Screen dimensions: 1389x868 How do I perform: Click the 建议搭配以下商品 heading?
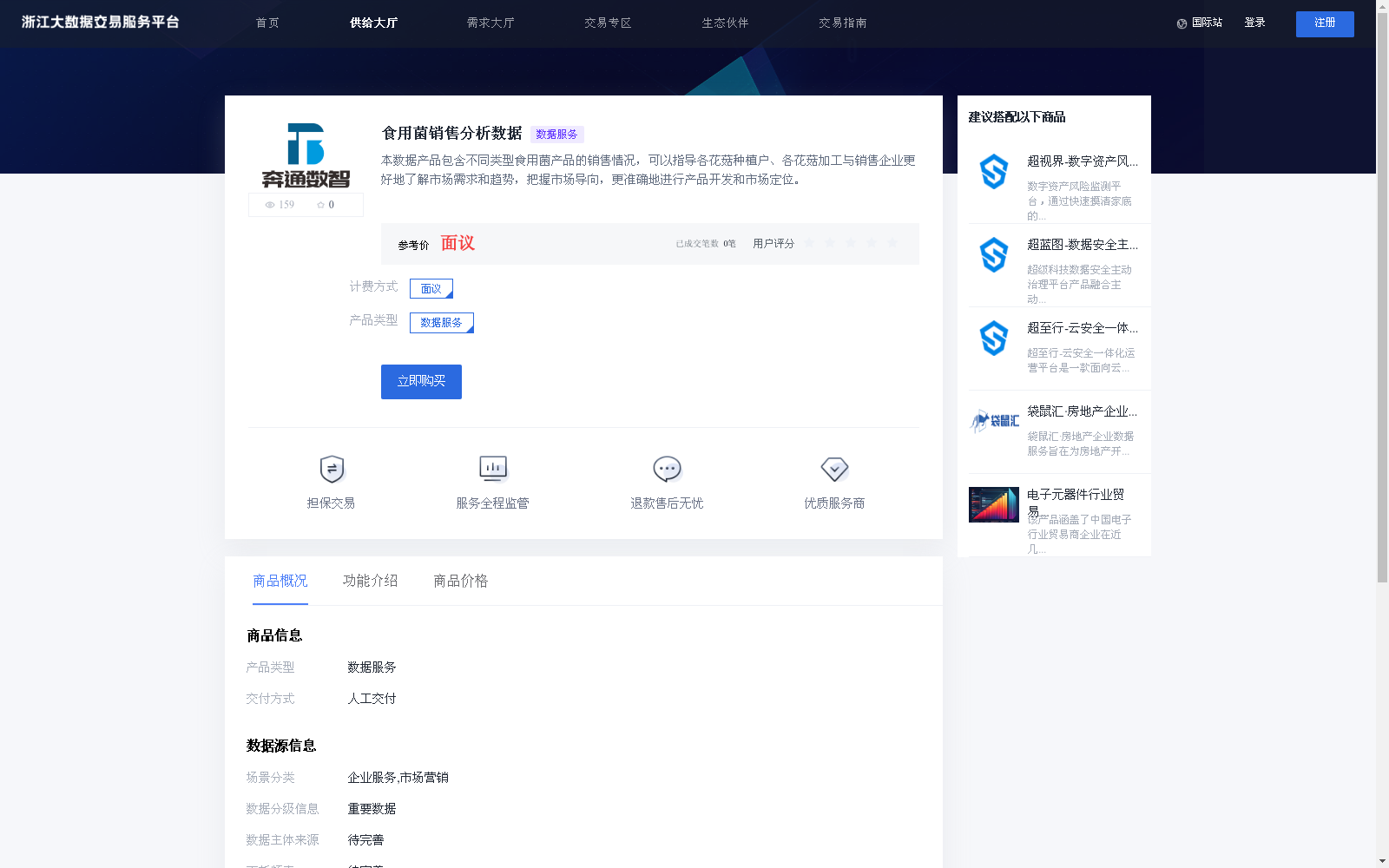click(1017, 117)
